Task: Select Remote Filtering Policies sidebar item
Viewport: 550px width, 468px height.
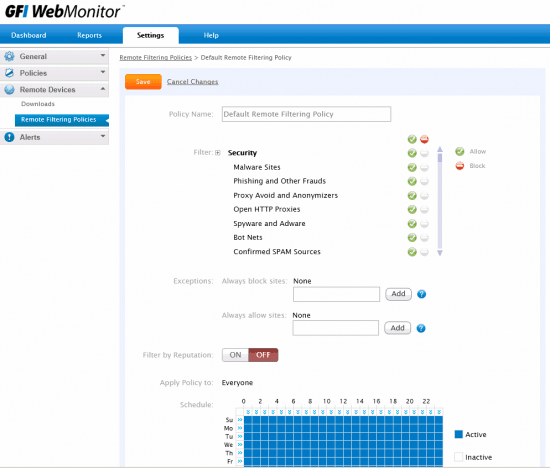Action: click(x=62, y=120)
